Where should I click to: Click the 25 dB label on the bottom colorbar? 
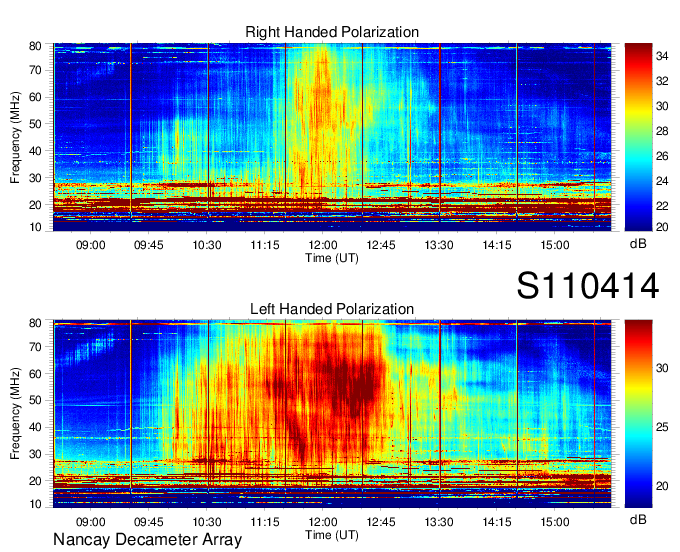[x=662, y=427]
